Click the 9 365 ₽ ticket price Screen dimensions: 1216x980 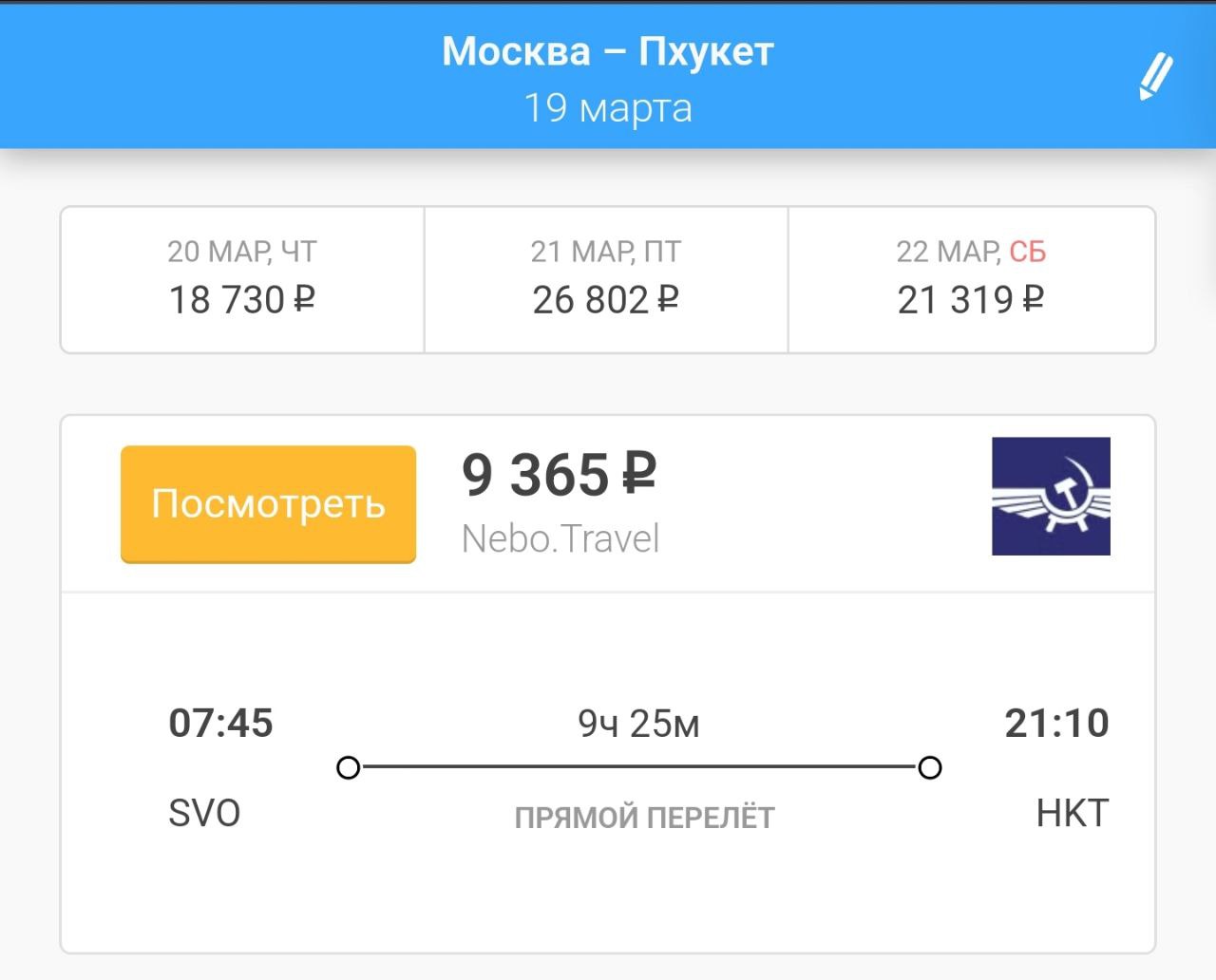(x=559, y=475)
